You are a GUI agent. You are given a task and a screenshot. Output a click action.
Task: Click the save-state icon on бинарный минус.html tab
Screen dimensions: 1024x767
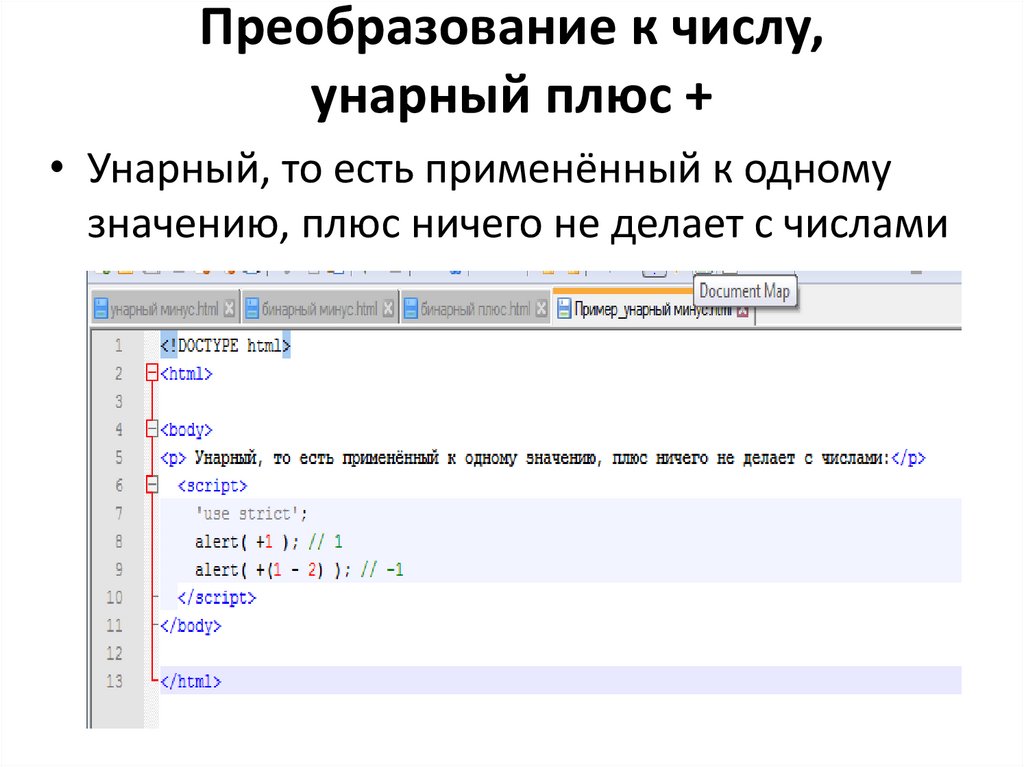[x=252, y=309]
